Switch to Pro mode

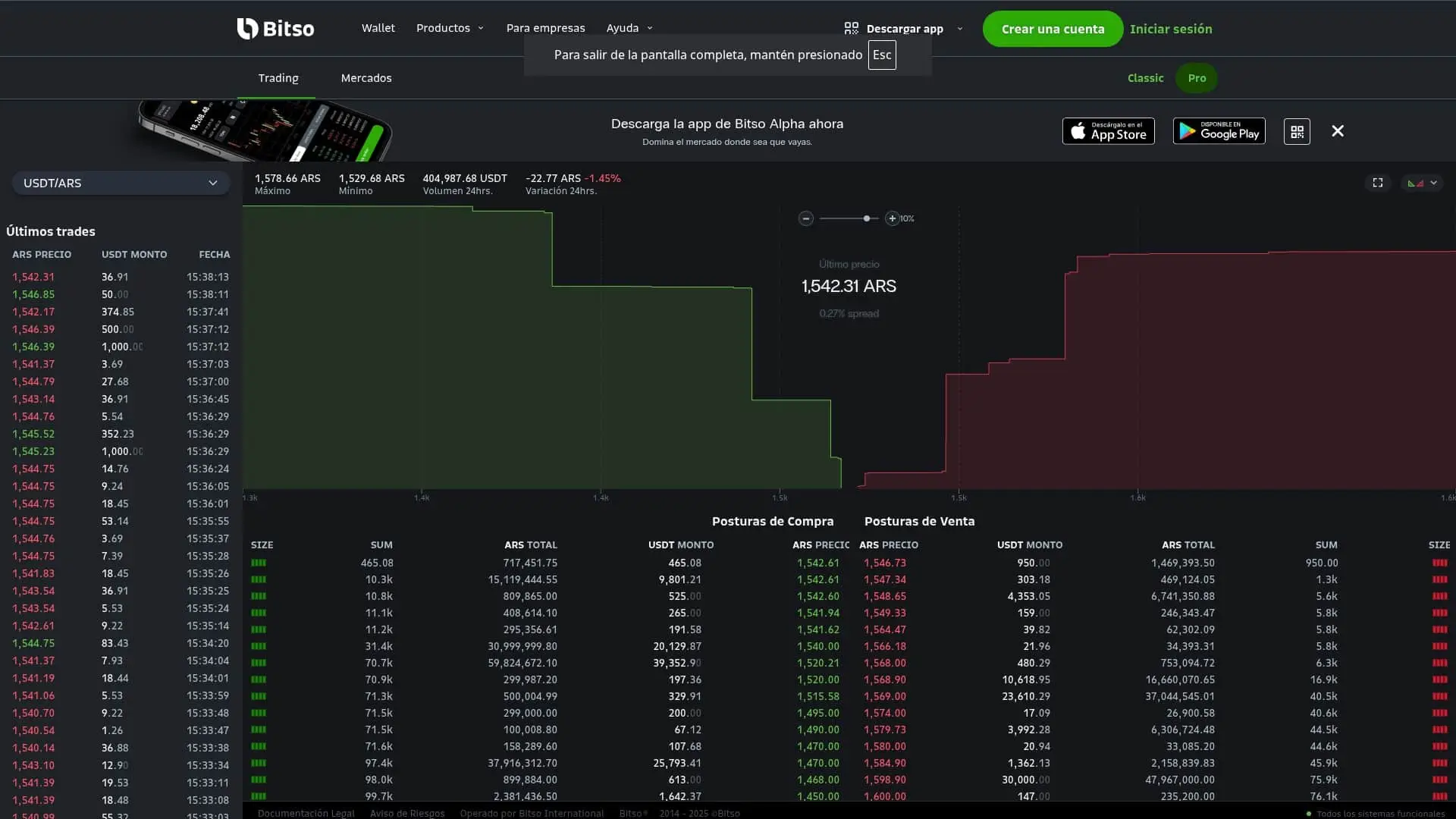click(x=1196, y=77)
